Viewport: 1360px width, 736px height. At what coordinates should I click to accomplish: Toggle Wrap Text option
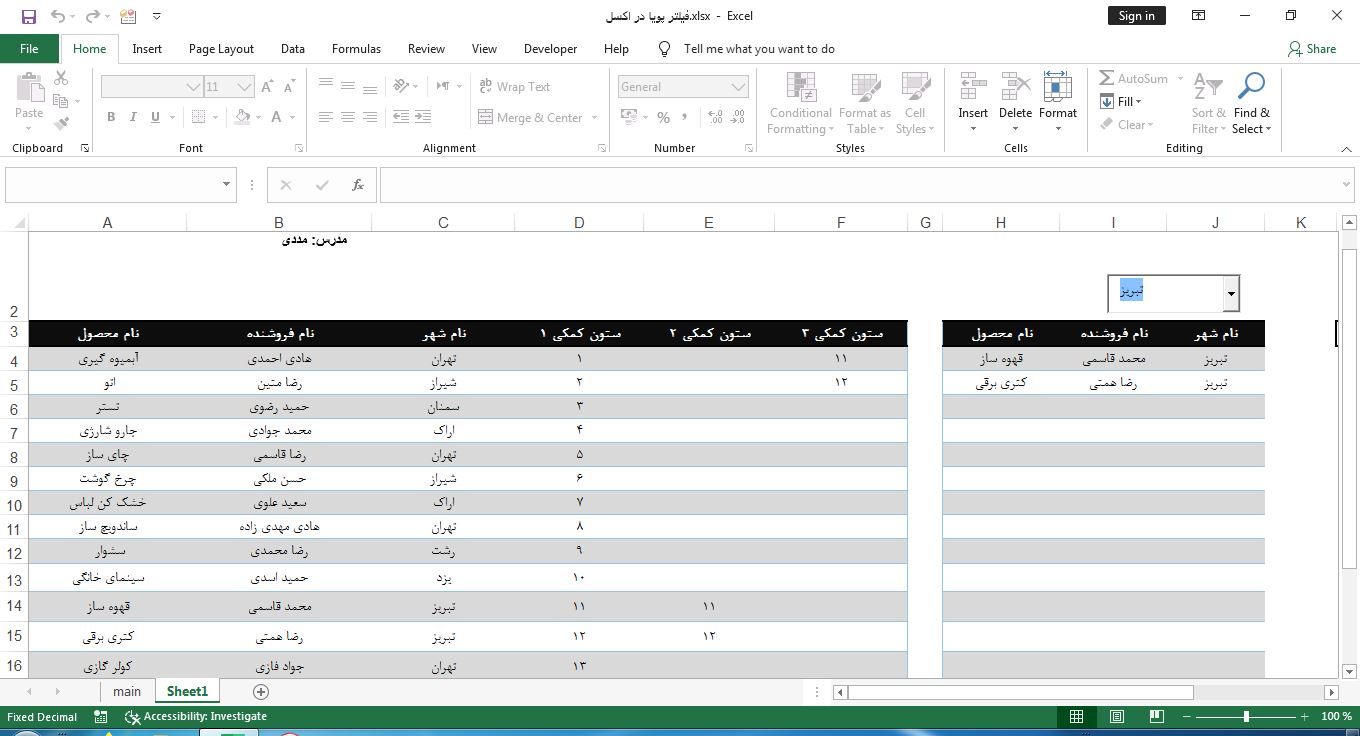[x=514, y=87]
